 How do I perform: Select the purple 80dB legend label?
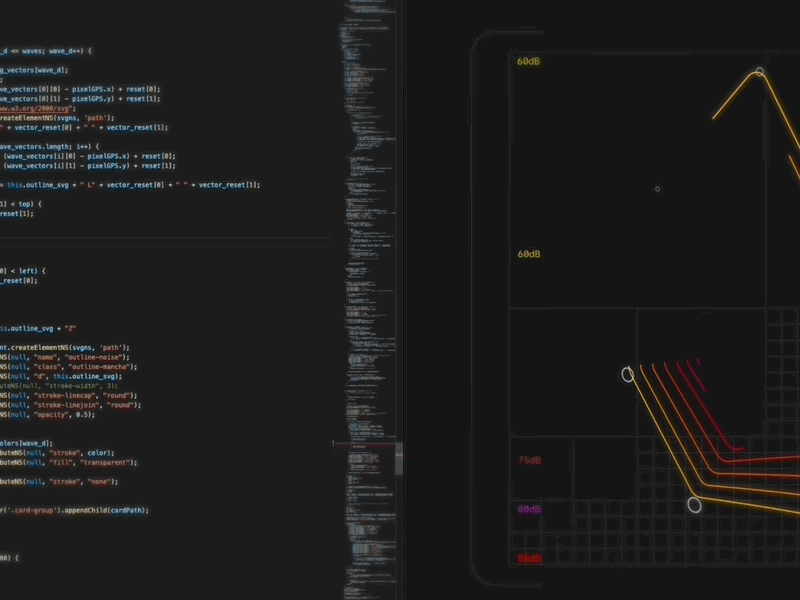(529, 509)
